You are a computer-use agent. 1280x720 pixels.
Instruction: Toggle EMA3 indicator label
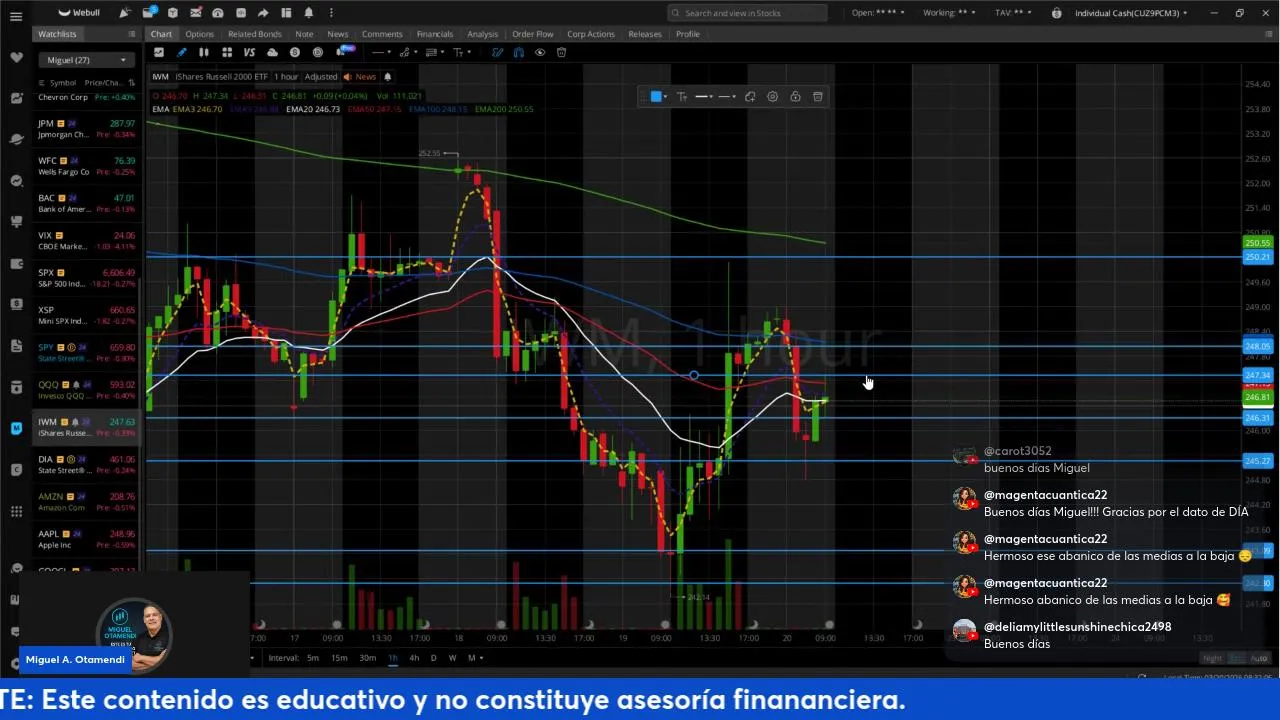pos(197,109)
